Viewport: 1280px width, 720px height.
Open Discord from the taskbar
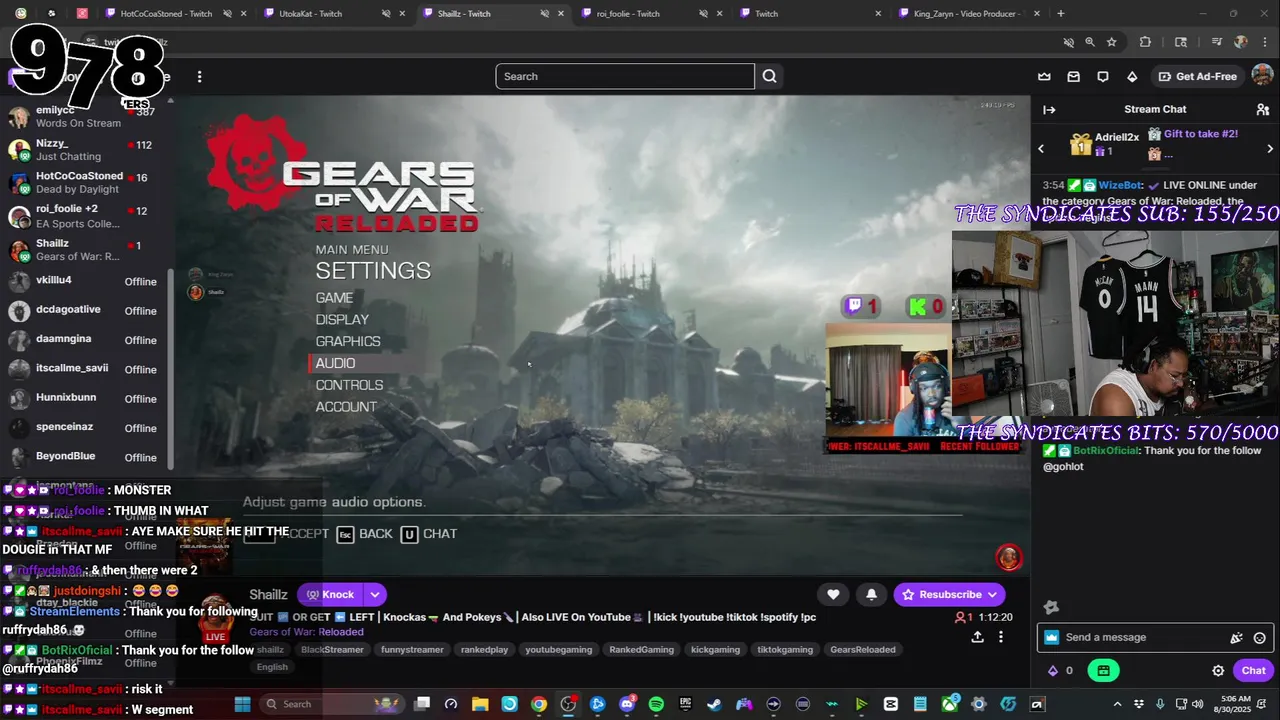(627, 704)
